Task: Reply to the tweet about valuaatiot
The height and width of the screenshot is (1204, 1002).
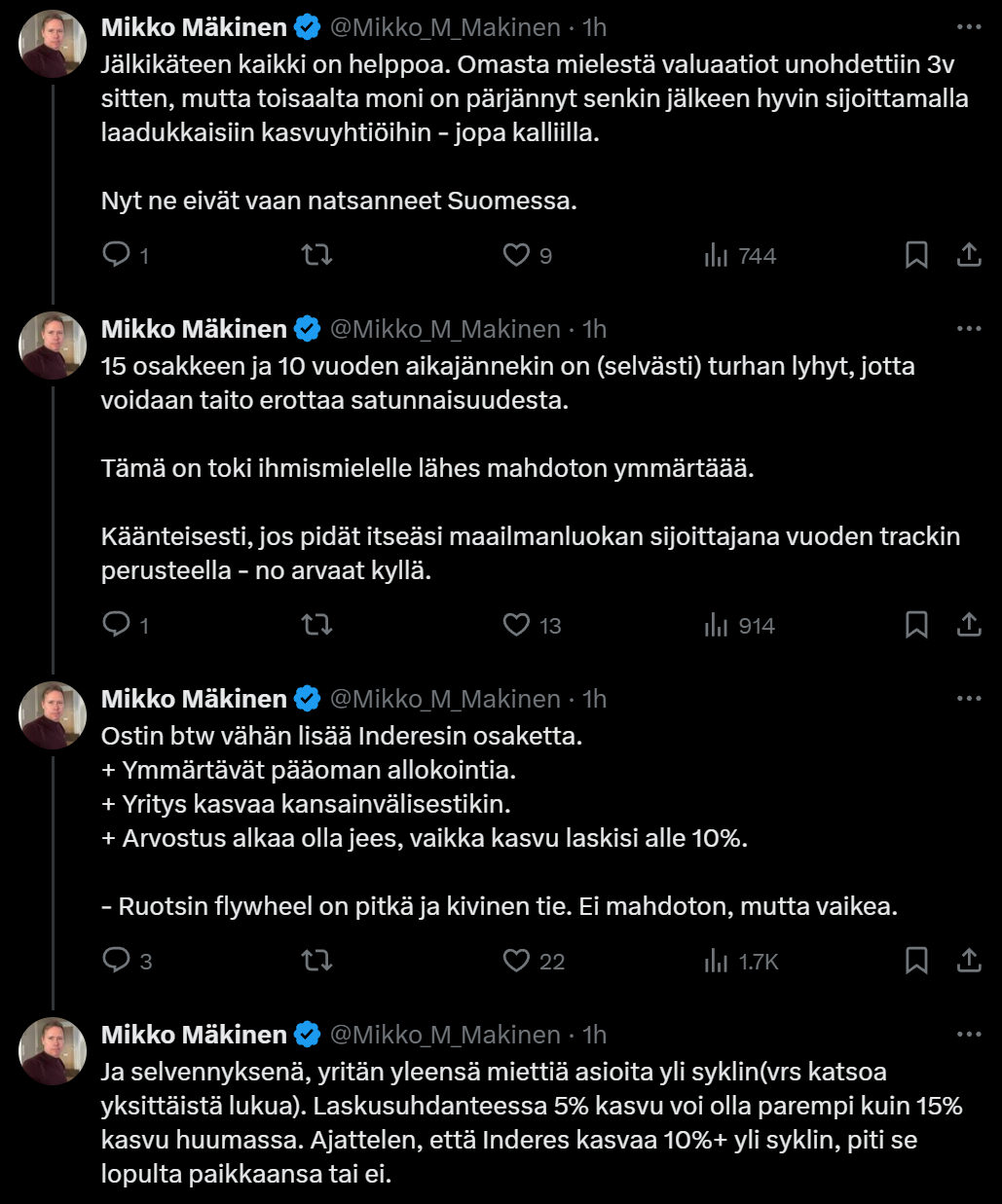Action: (x=126, y=255)
